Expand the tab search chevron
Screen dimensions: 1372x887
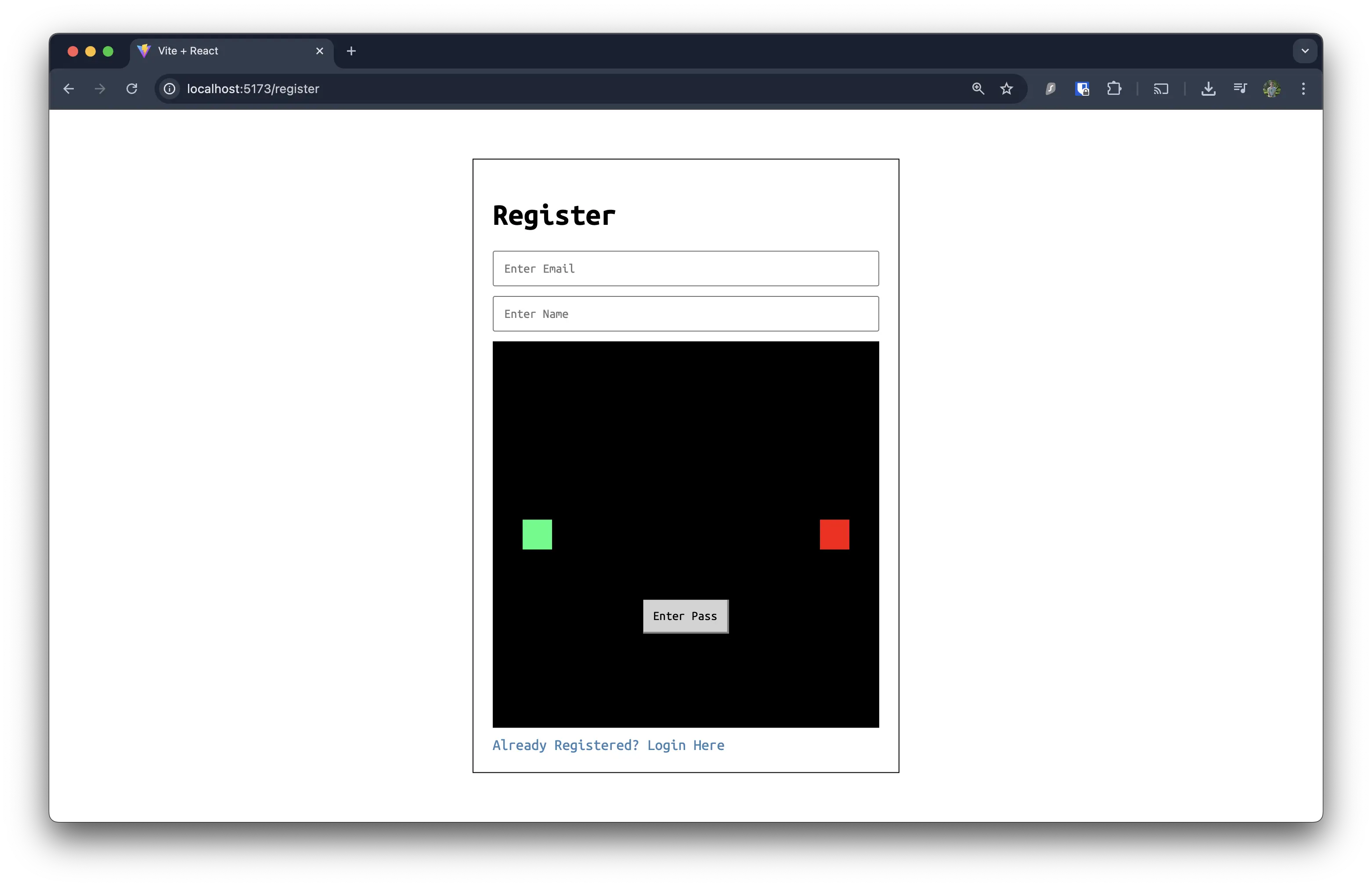click(1305, 50)
